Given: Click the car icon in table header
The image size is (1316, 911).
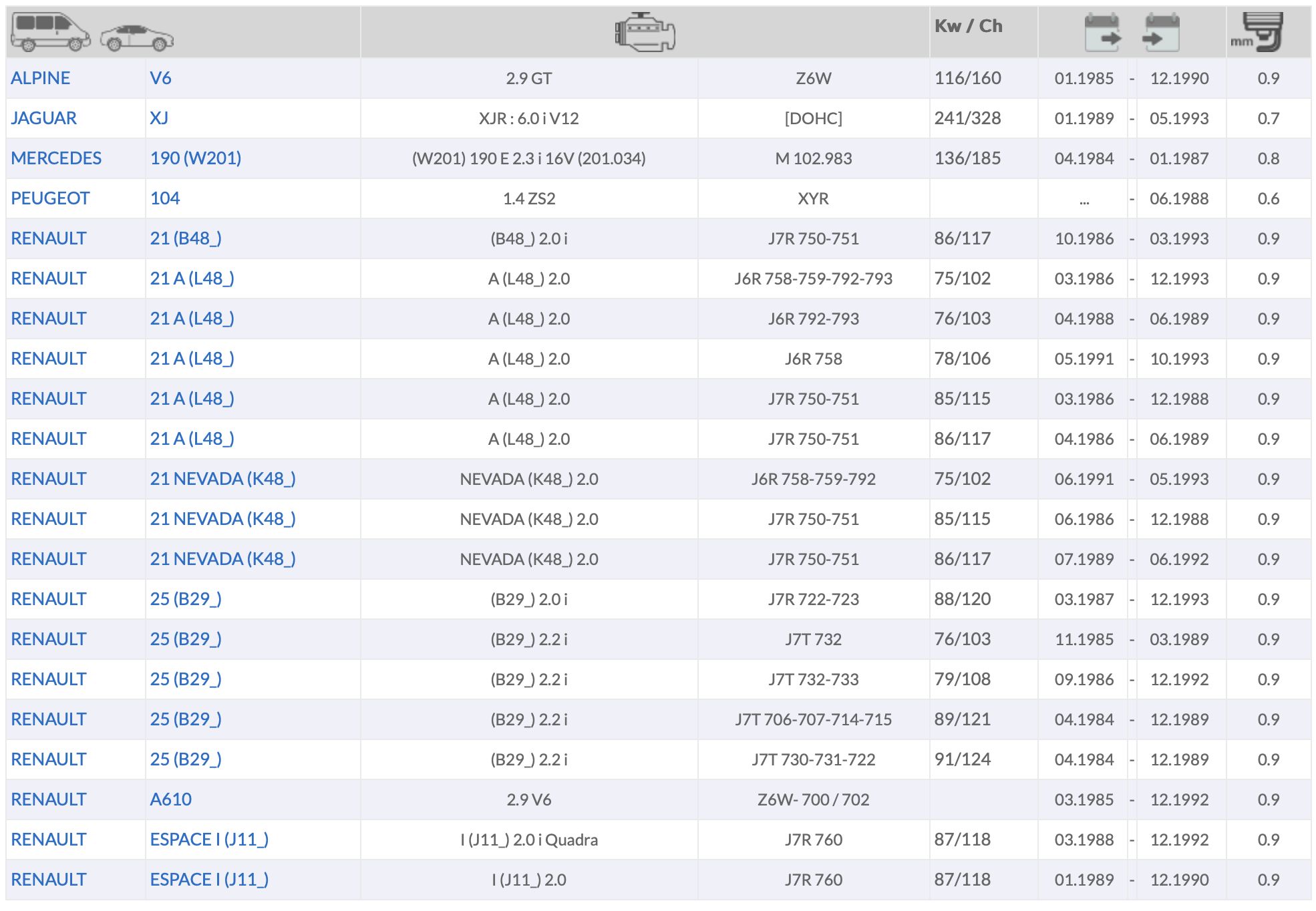Looking at the screenshot, I should [136, 38].
